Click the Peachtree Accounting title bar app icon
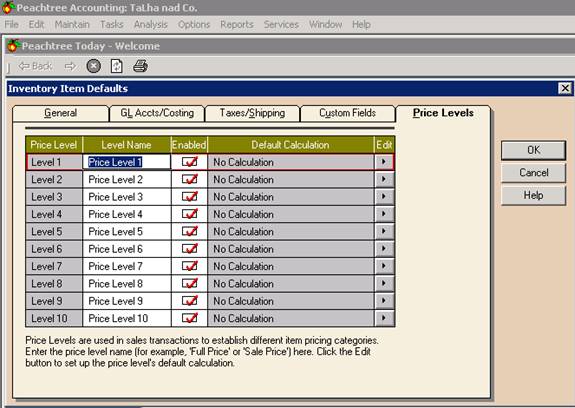The image size is (575, 408). [8, 7]
